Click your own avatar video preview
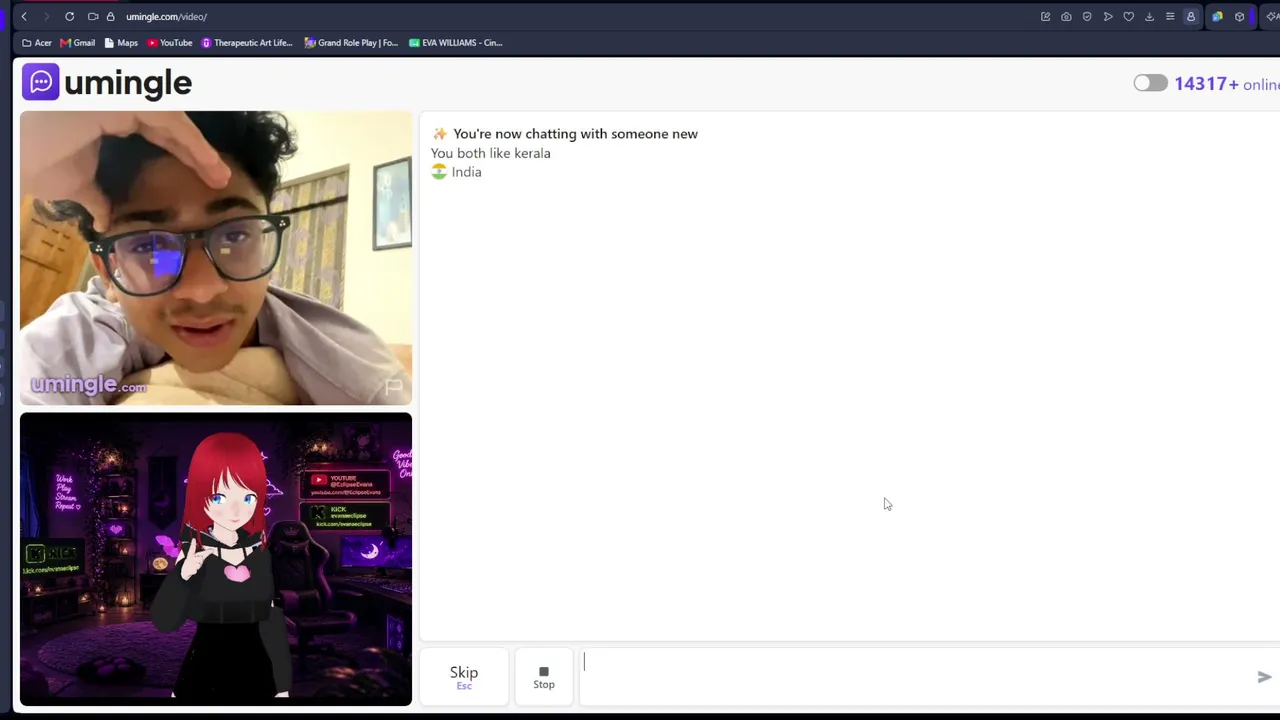 coord(216,559)
